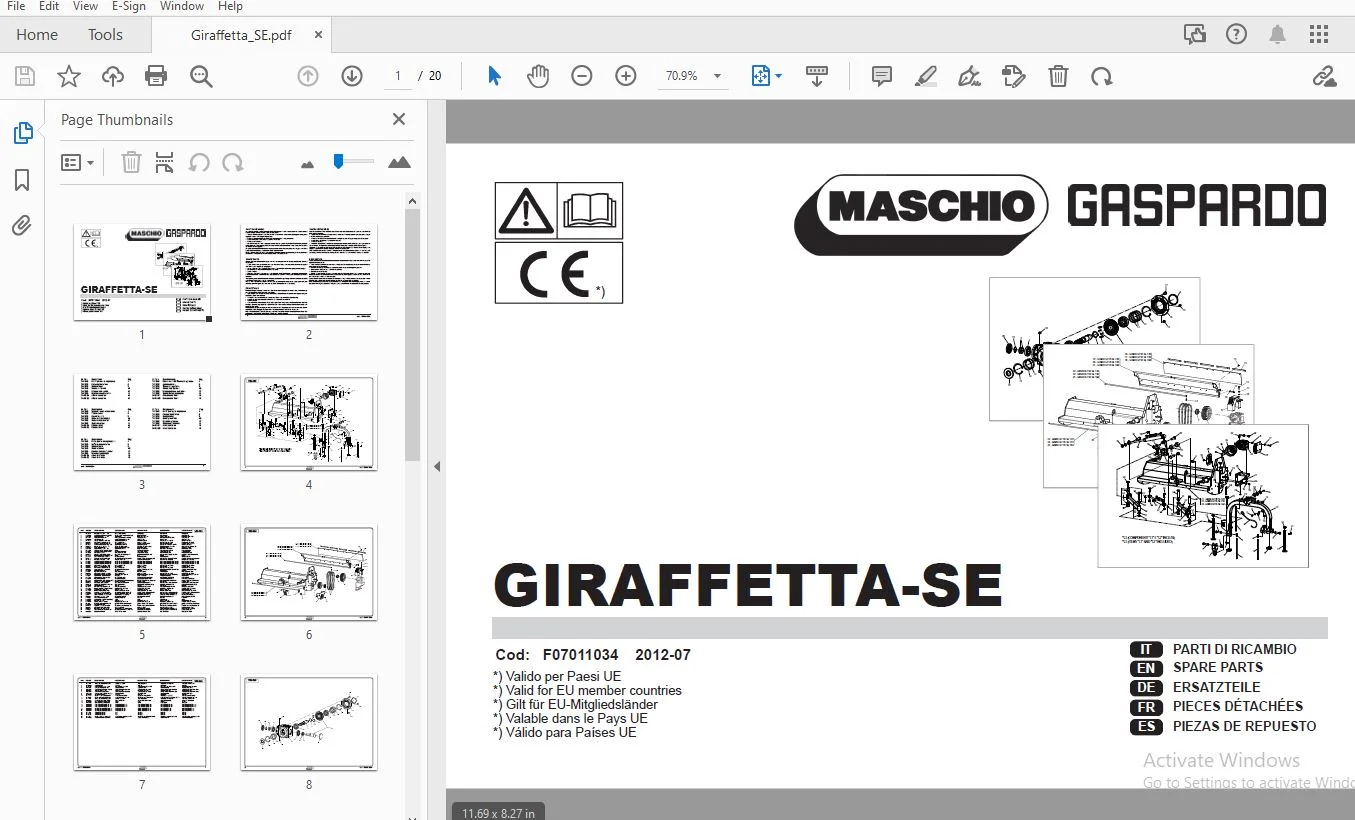Screen dimensions: 1355x820
Task: Open the Edit menu
Action: (x=49, y=6)
